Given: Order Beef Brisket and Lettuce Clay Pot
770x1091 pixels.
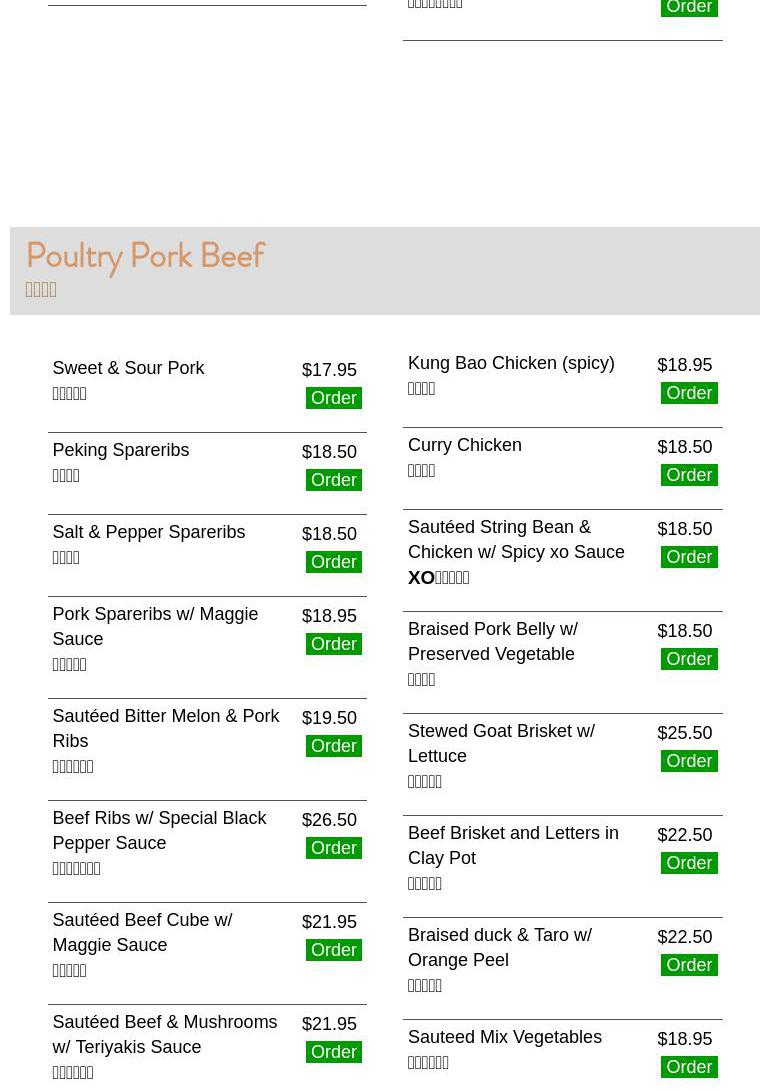Looking at the screenshot, I should point(689,863).
